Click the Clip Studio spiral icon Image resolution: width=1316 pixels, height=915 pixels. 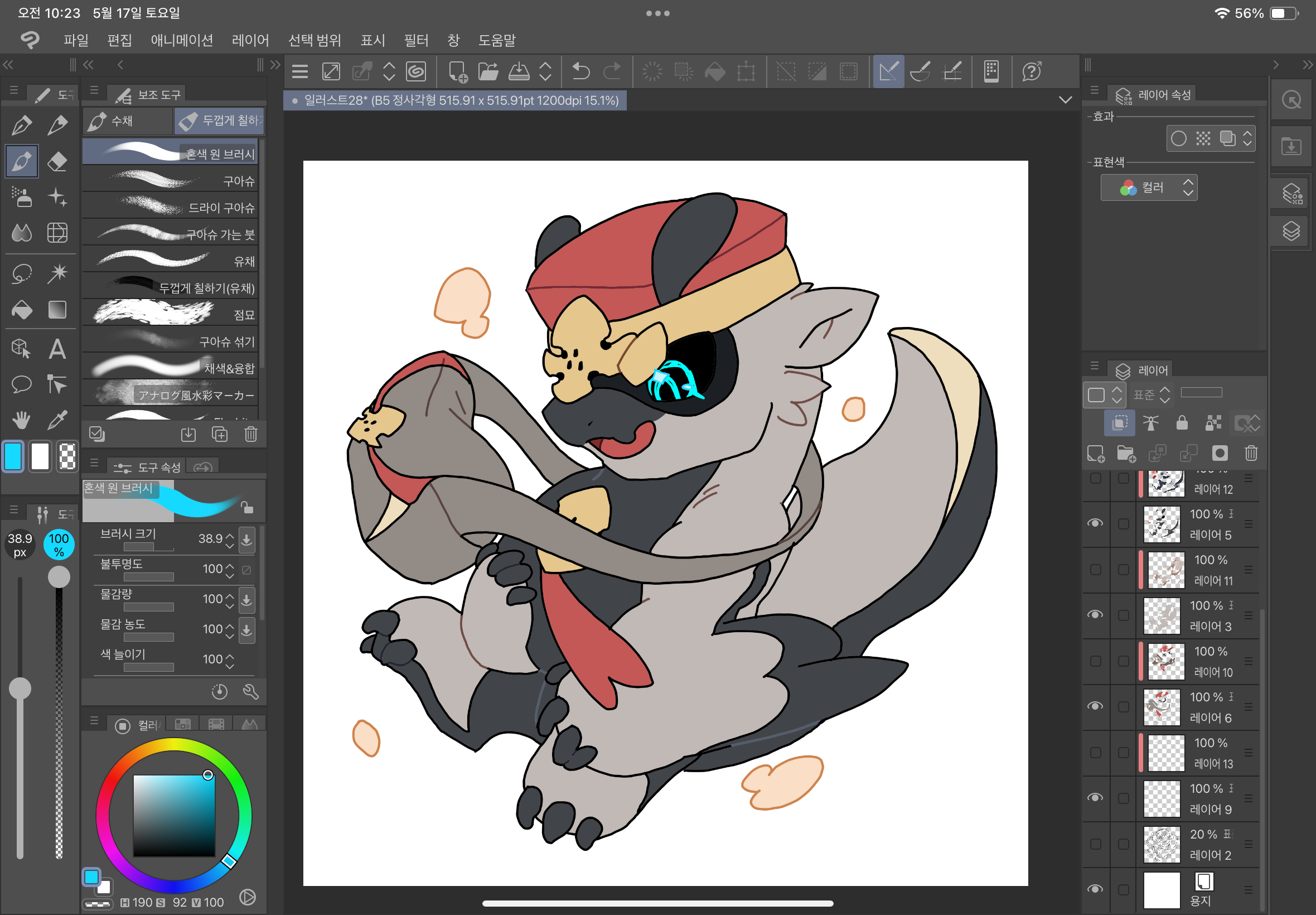[x=417, y=71]
